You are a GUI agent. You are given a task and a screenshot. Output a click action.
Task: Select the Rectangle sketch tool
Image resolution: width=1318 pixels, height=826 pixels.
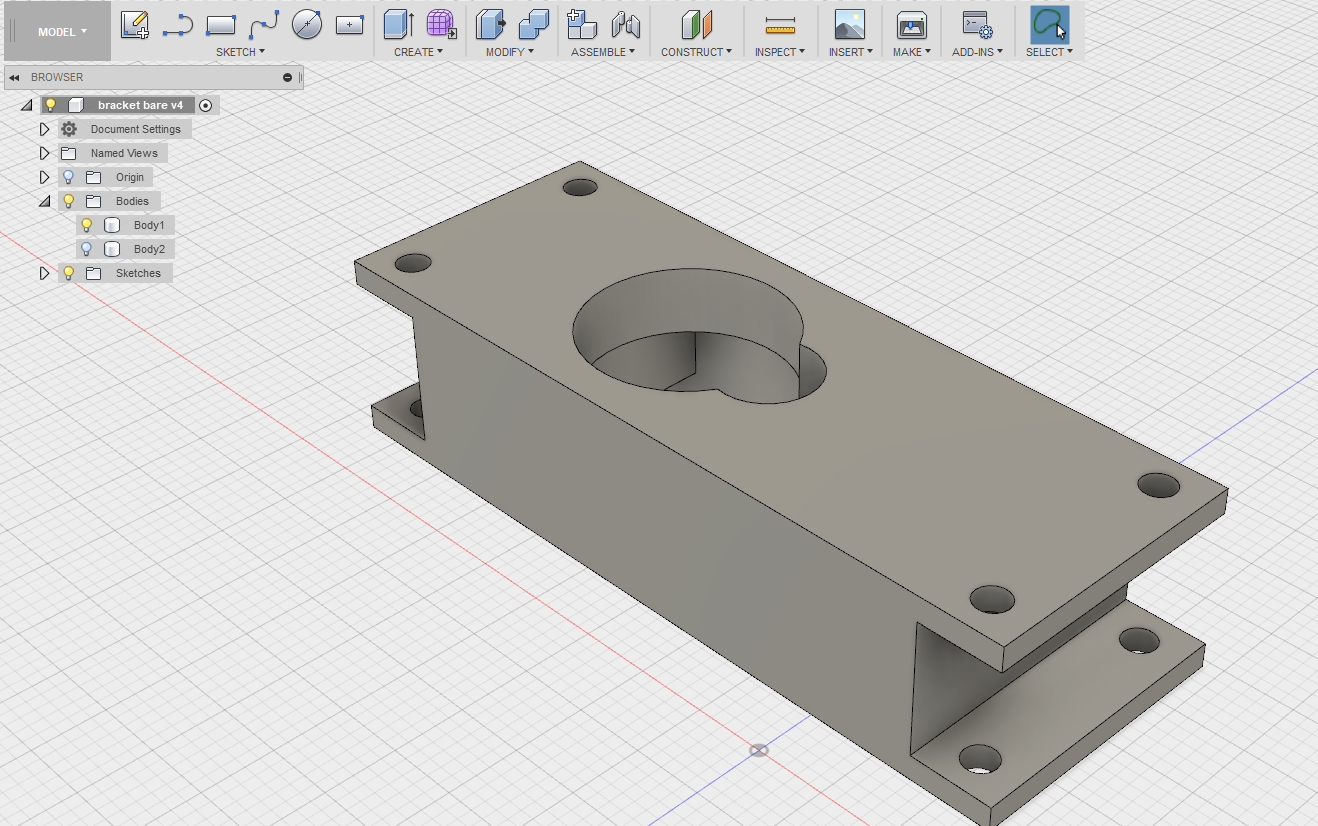click(221, 24)
